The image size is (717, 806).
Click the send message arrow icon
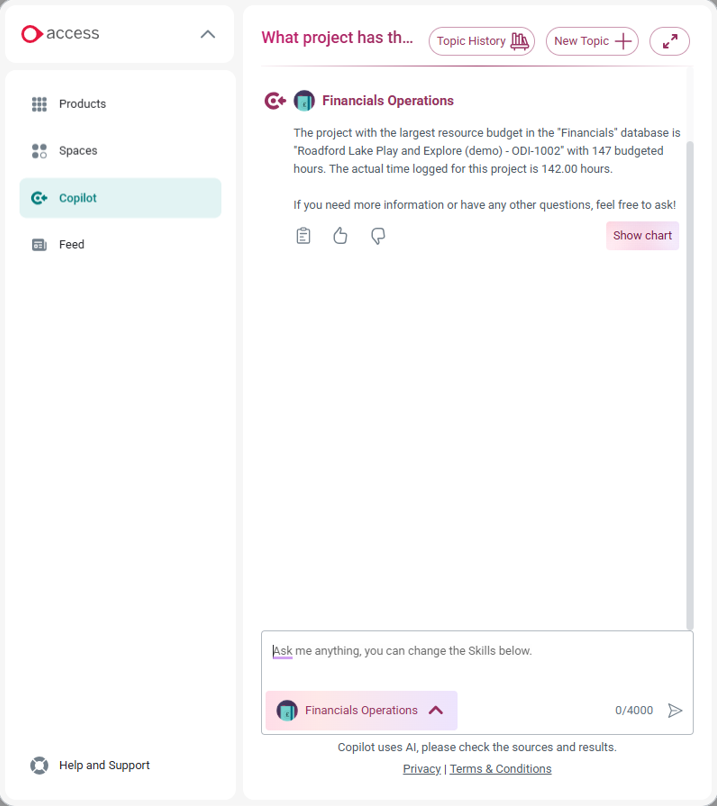[x=675, y=710]
